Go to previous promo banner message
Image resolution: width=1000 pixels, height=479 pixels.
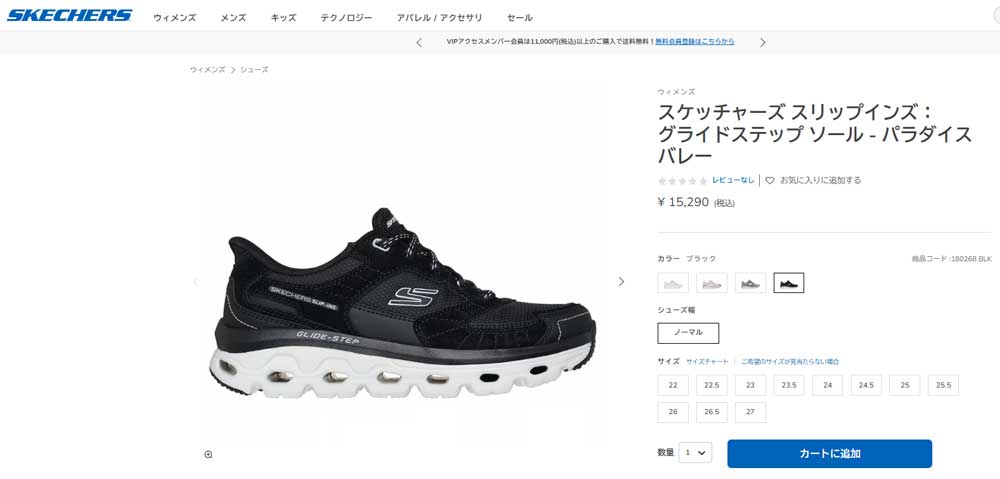(x=419, y=42)
